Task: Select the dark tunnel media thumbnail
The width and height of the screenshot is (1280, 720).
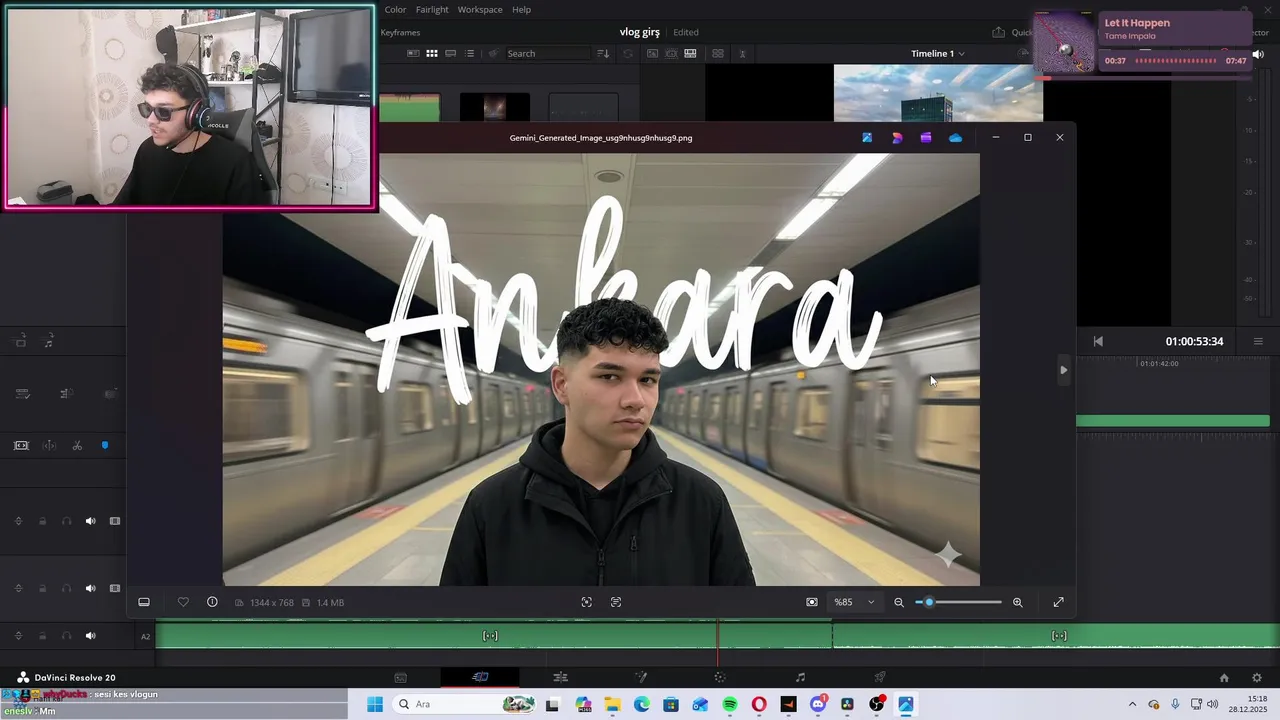Action: [x=494, y=107]
